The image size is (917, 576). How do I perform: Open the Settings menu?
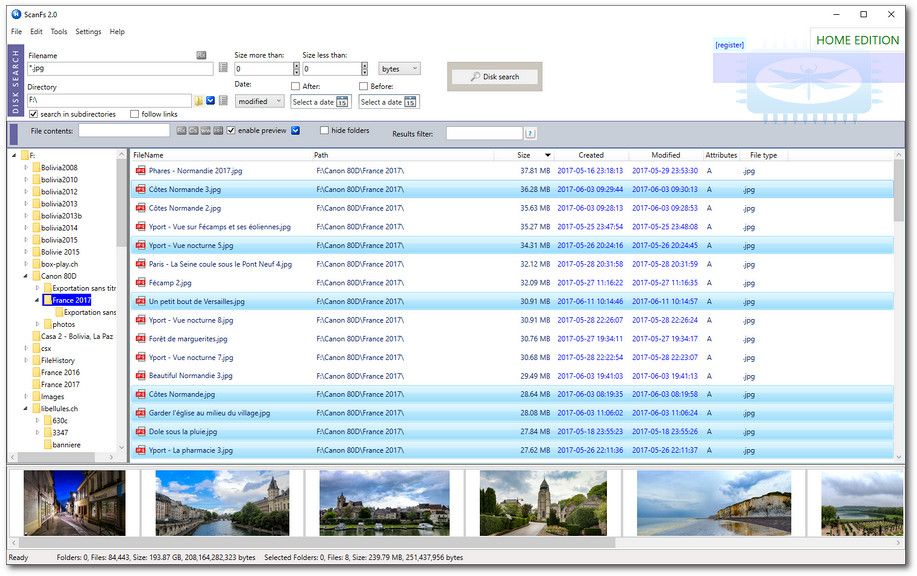[88, 32]
